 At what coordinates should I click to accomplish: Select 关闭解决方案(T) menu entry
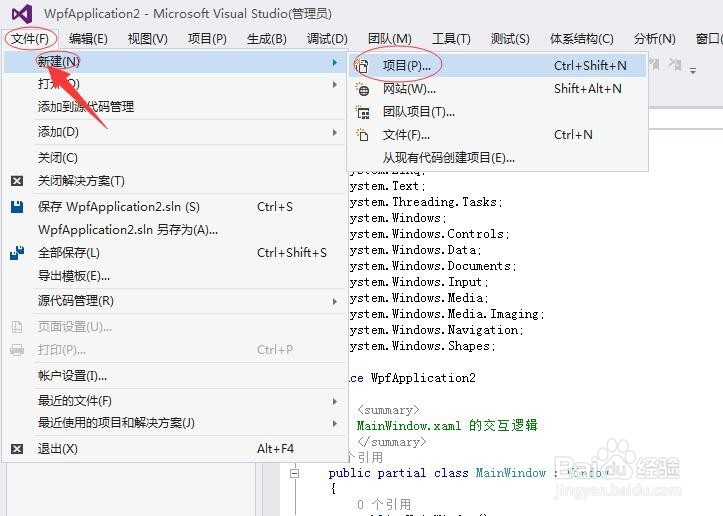coord(174,181)
